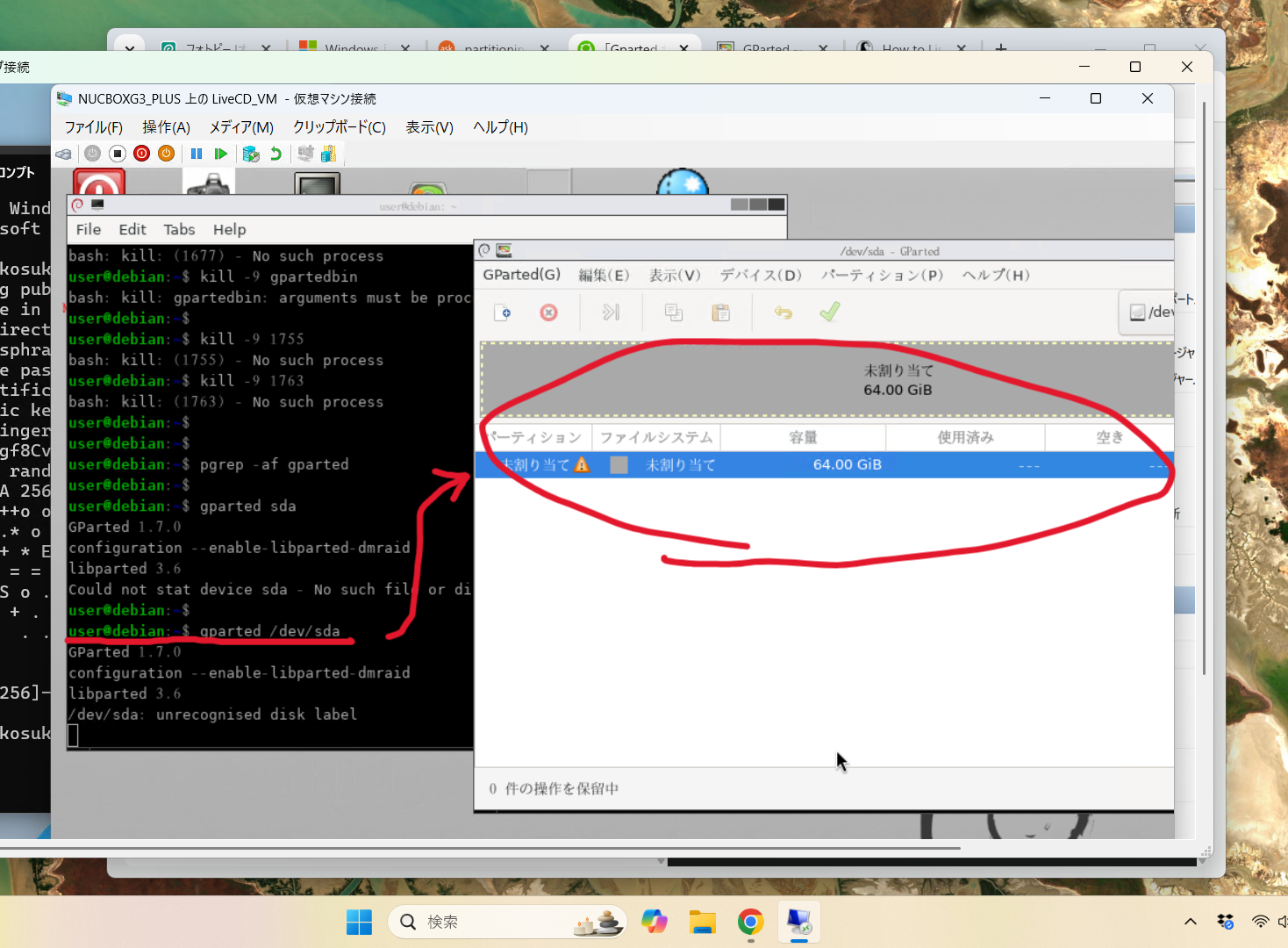This screenshot has height=948, width=1288.
Task: Click the grey unallocated 64.00 GiB disk graphic
Action: click(826, 379)
